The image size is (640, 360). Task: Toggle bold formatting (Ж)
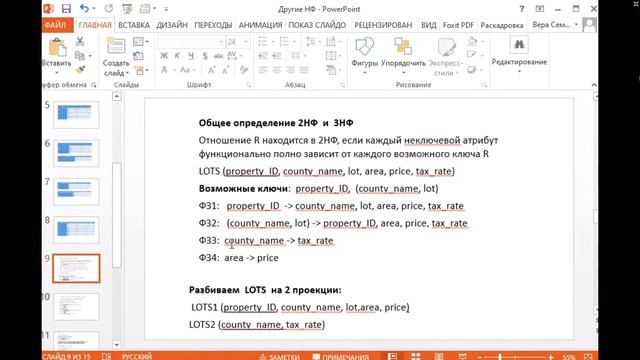click(164, 56)
